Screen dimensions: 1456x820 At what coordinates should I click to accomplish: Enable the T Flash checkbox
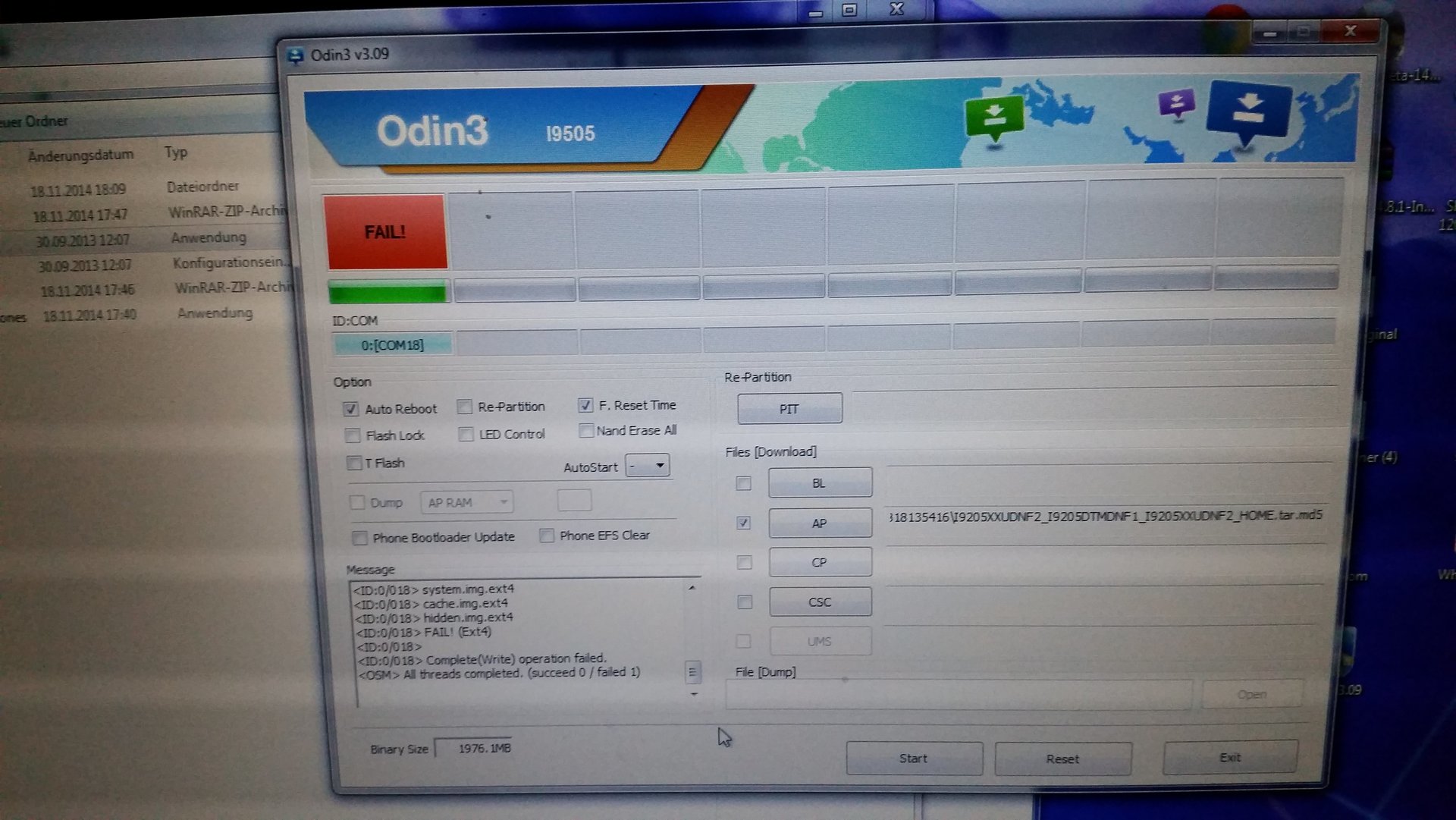click(x=353, y=463)
